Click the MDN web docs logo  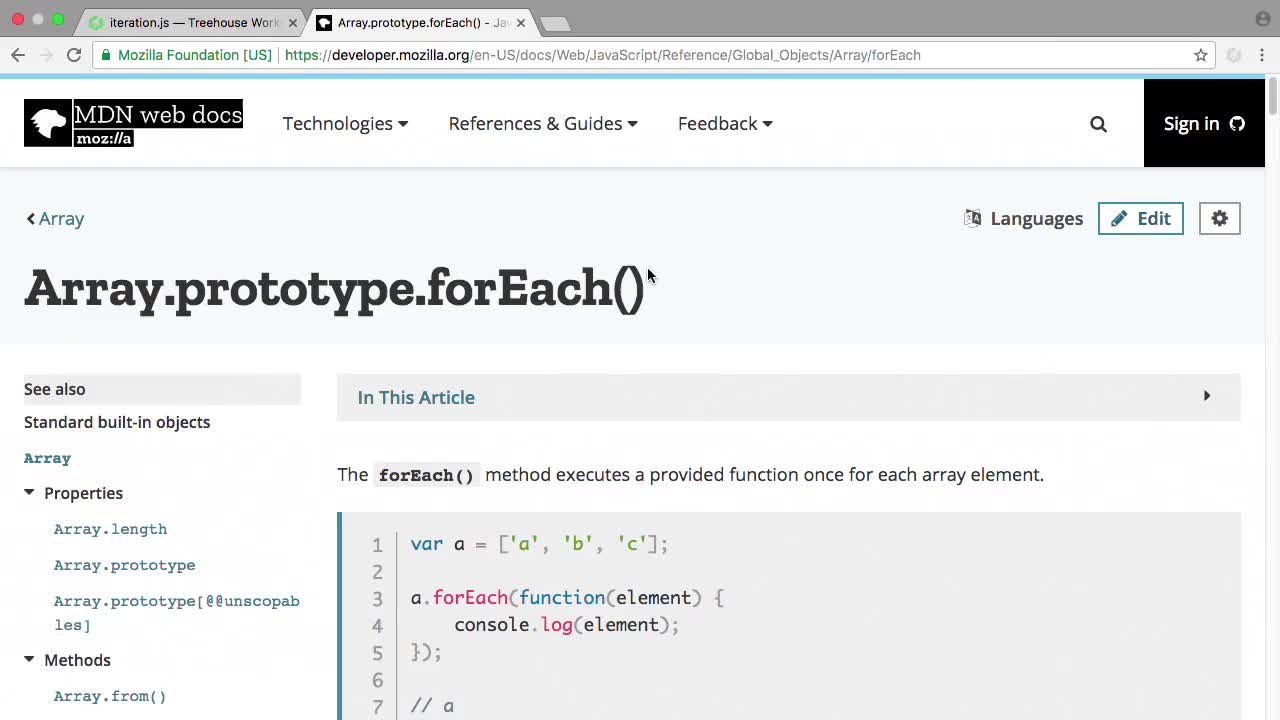pyautogui.click(x=133, y=123)
